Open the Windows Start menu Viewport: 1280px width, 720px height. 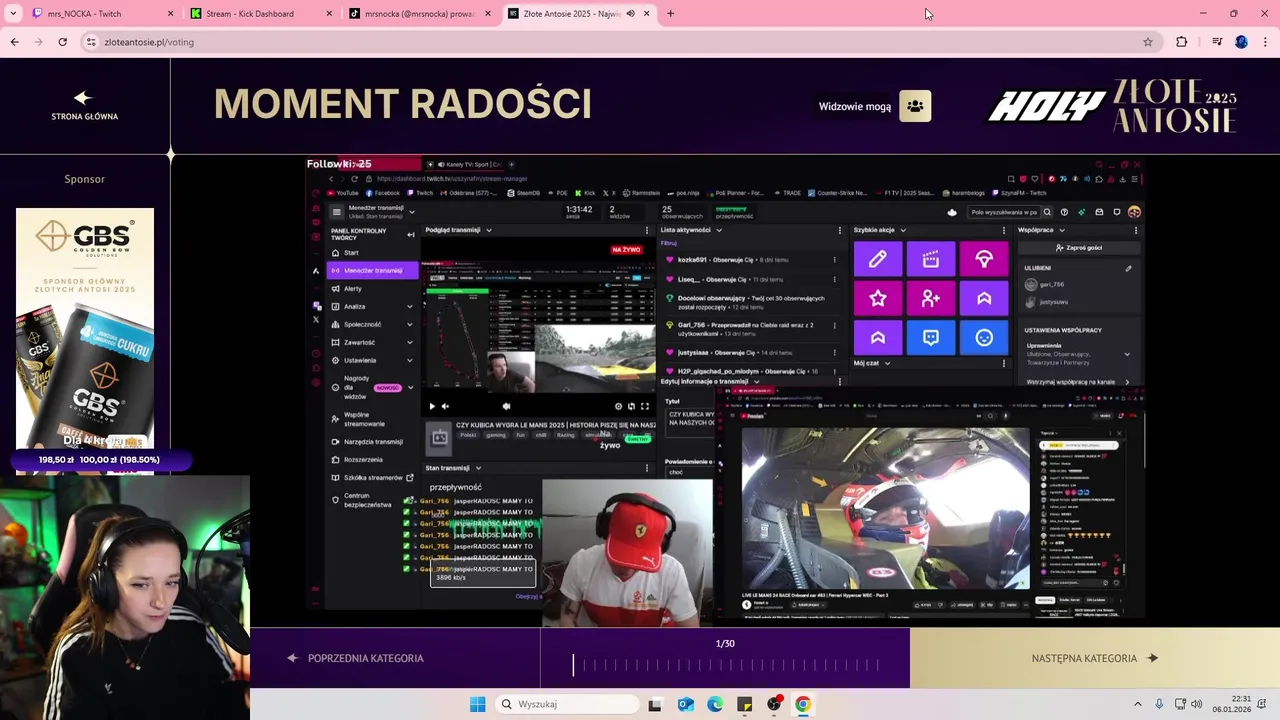pyautogui.click(x=477, y=704)
